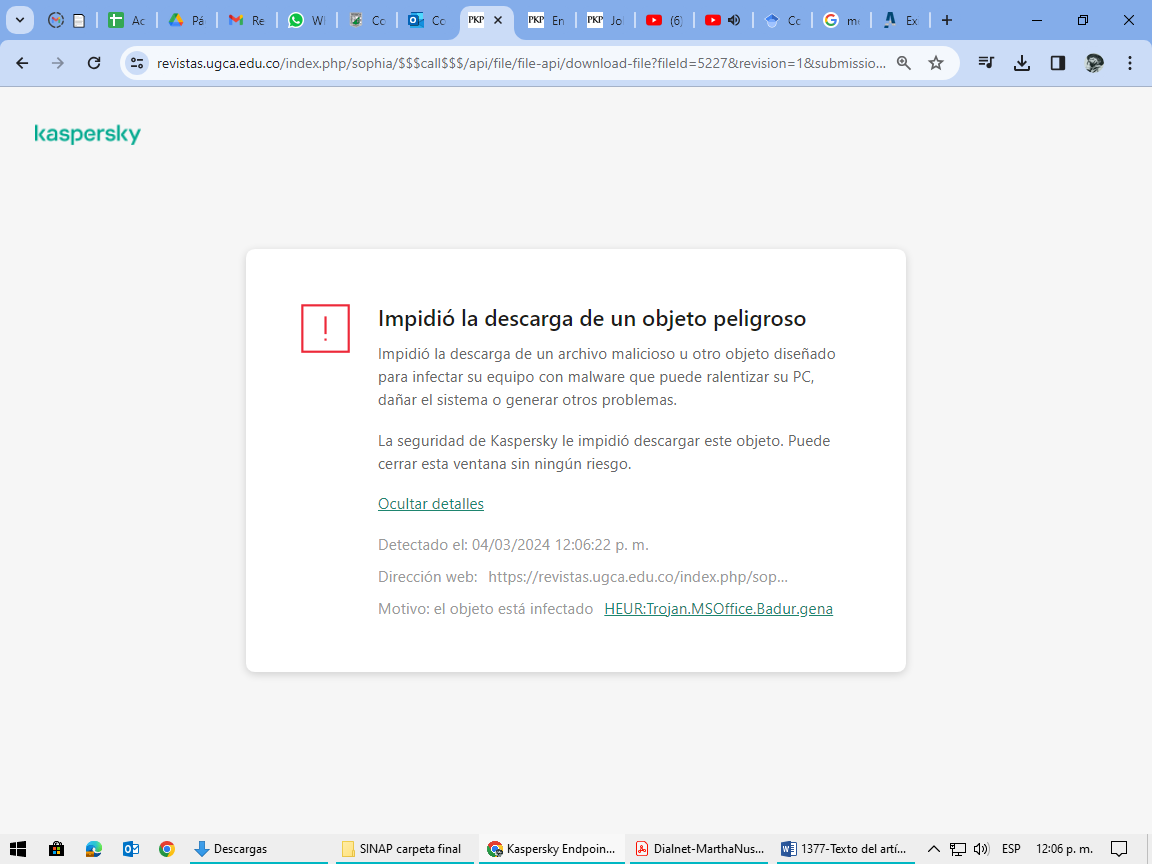The height and width of the screenshot is (864, 1152).
Task: Click Ocultar detalles link
Action: click(430, 504)
